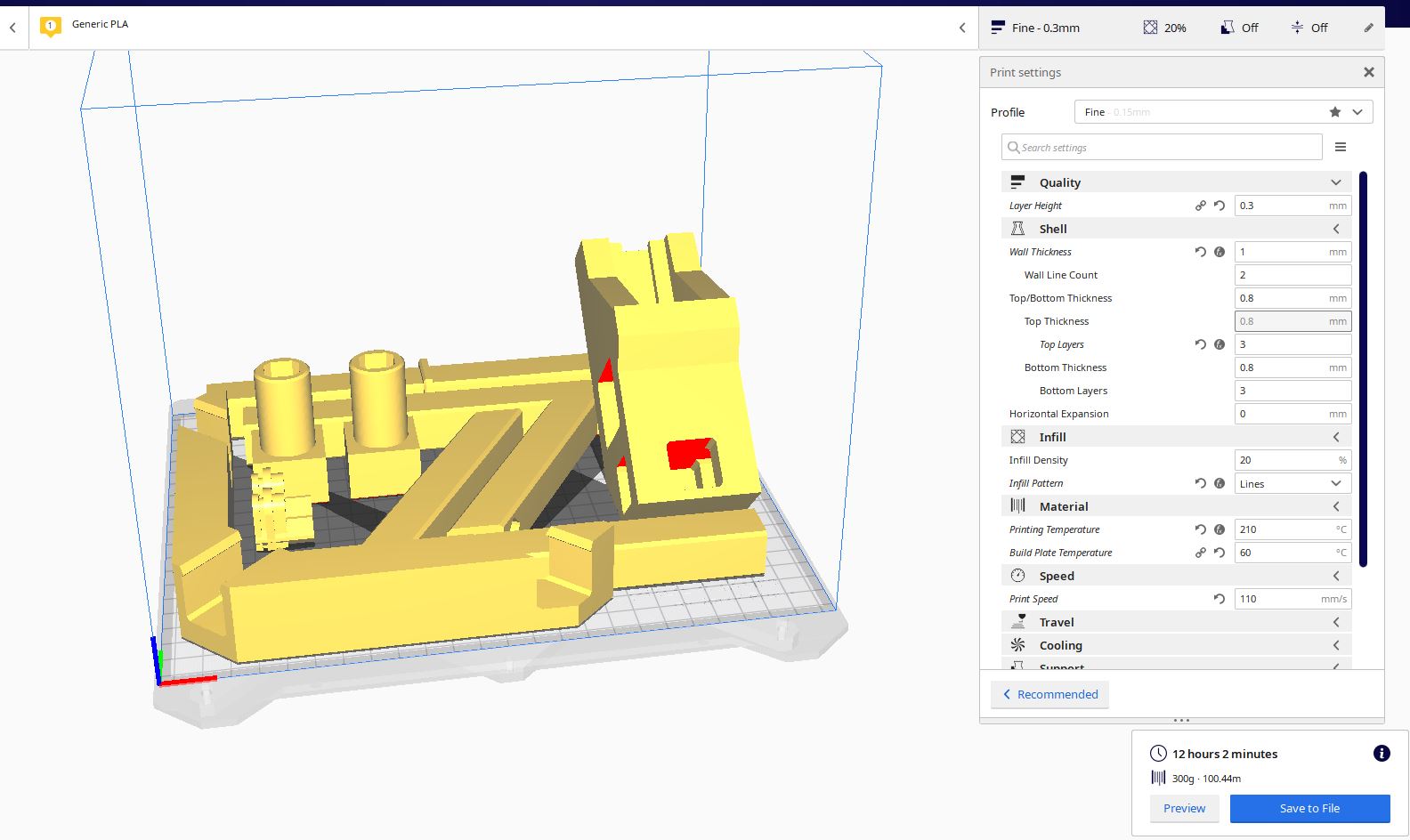The image size is (1410, 840).
Task: Expand the Infill category
Action: 1176,437
